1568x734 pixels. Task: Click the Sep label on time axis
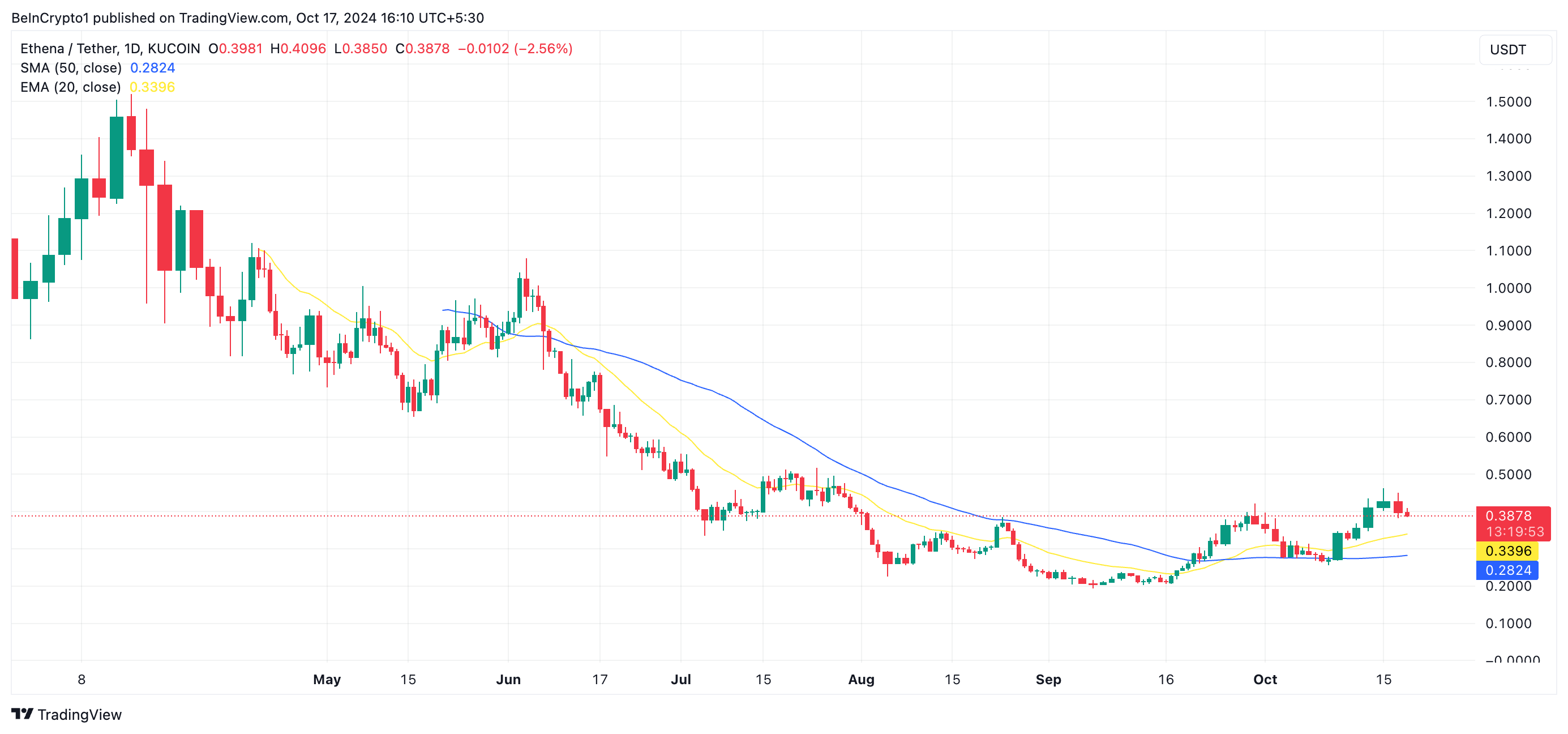pos(1048,679)
